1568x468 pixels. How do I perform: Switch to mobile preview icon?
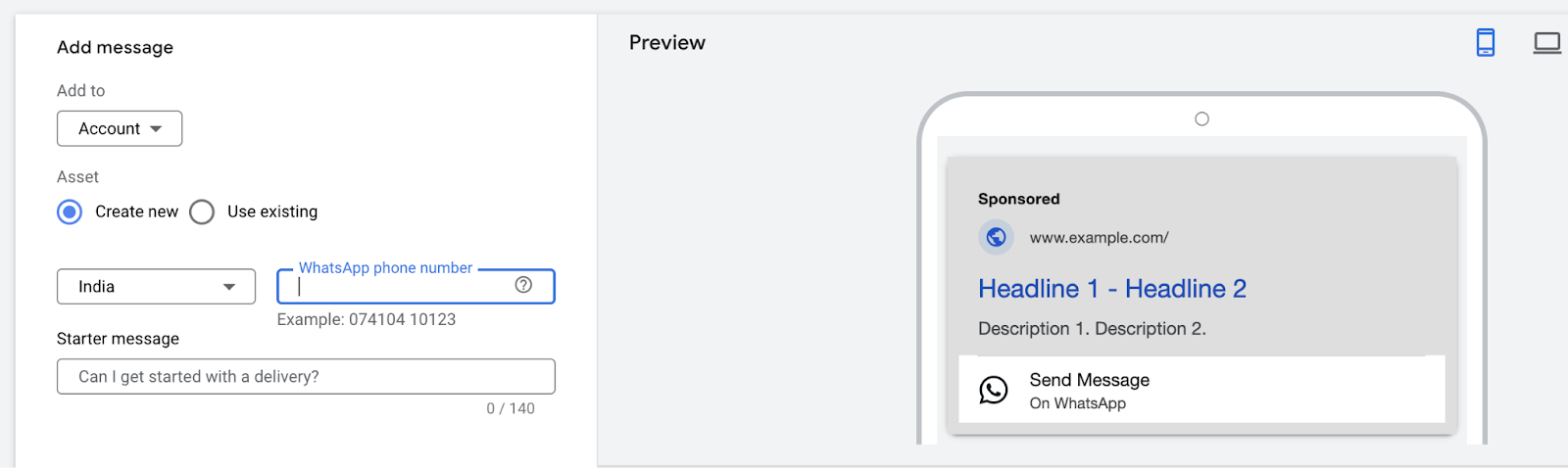click(1486, 42)
